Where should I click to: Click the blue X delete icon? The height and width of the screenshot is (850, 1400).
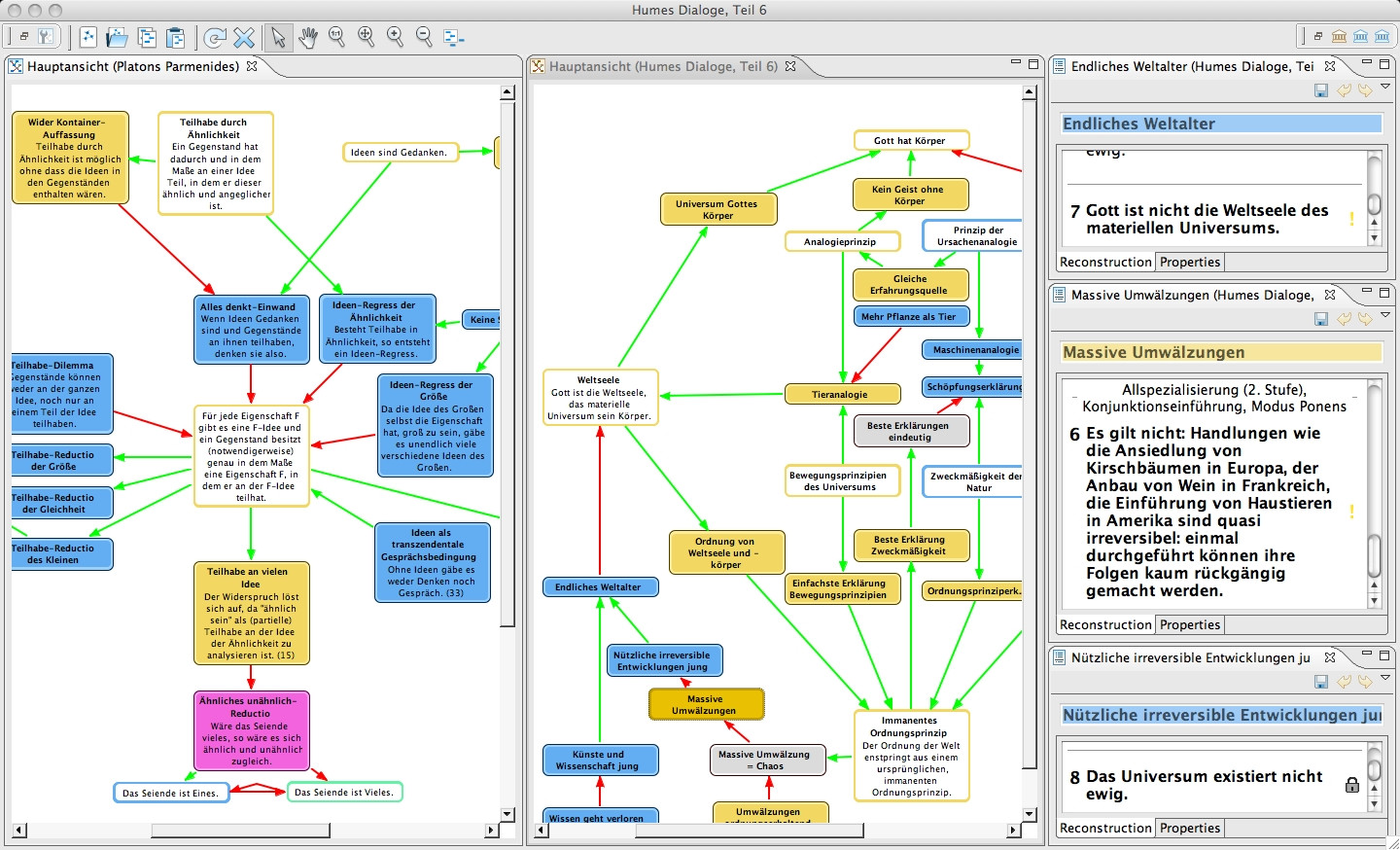coord(244,38)
